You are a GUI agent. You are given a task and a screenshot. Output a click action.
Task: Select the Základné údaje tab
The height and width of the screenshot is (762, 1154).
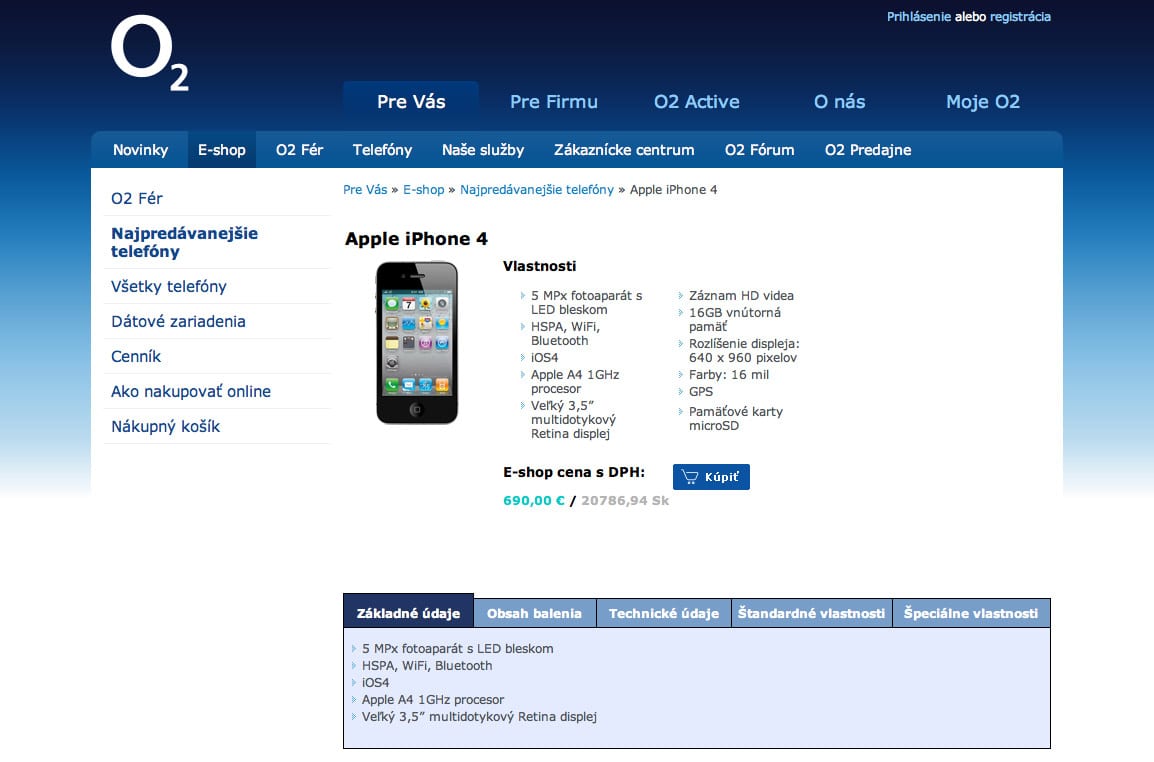(x=408, y=613)
